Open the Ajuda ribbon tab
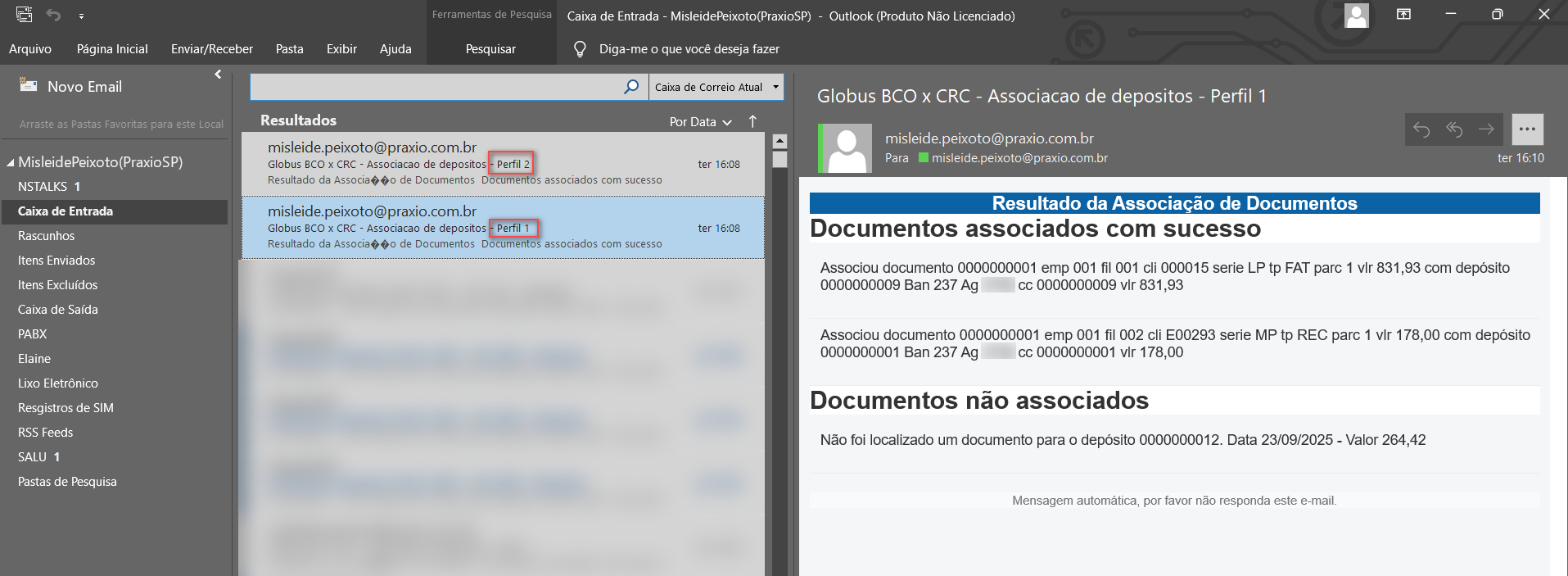 point(395,49)
